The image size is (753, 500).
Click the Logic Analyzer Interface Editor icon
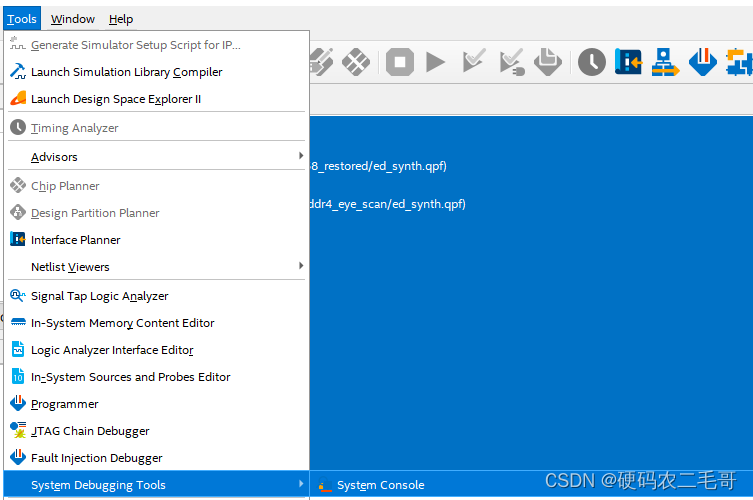[18, 349]
